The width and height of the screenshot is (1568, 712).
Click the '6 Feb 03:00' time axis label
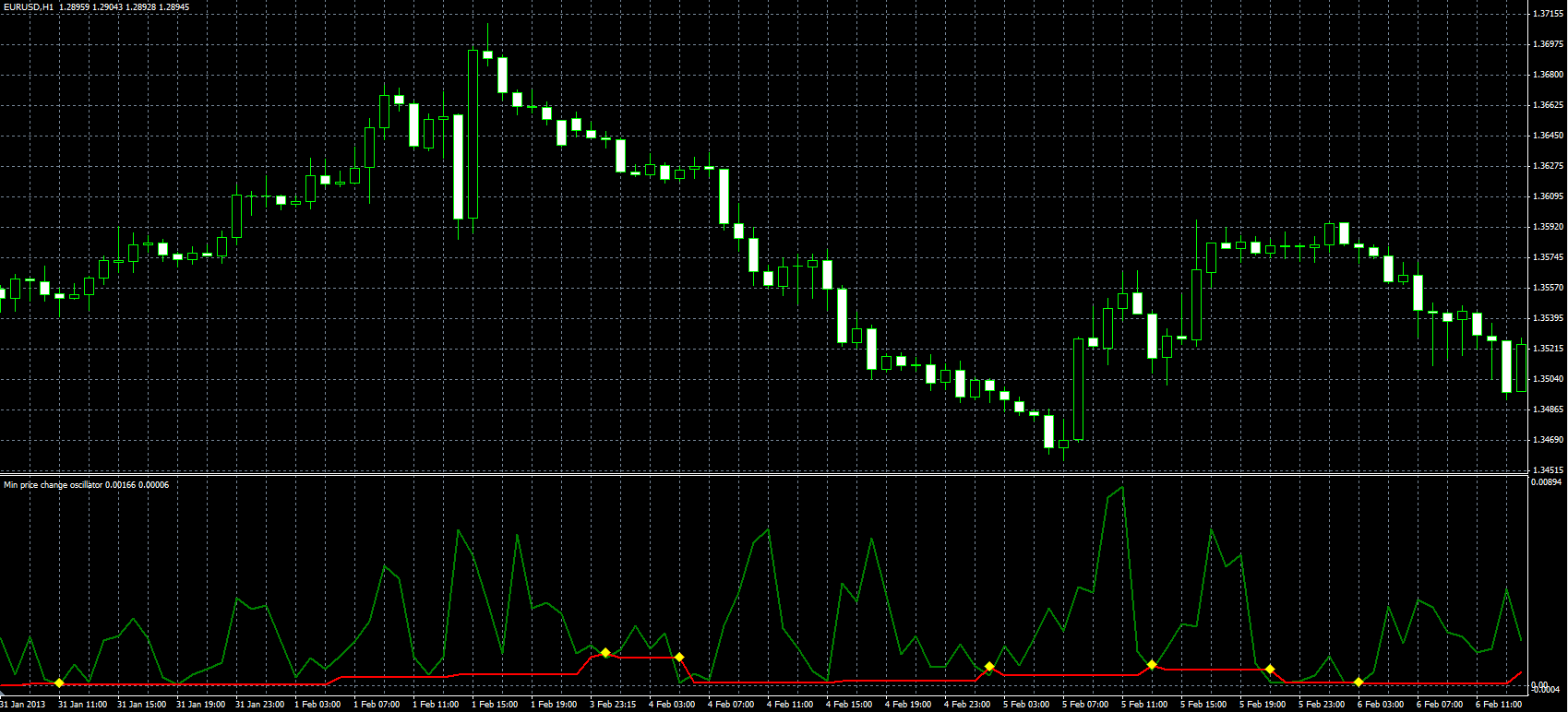click(x=1381, y=705)
